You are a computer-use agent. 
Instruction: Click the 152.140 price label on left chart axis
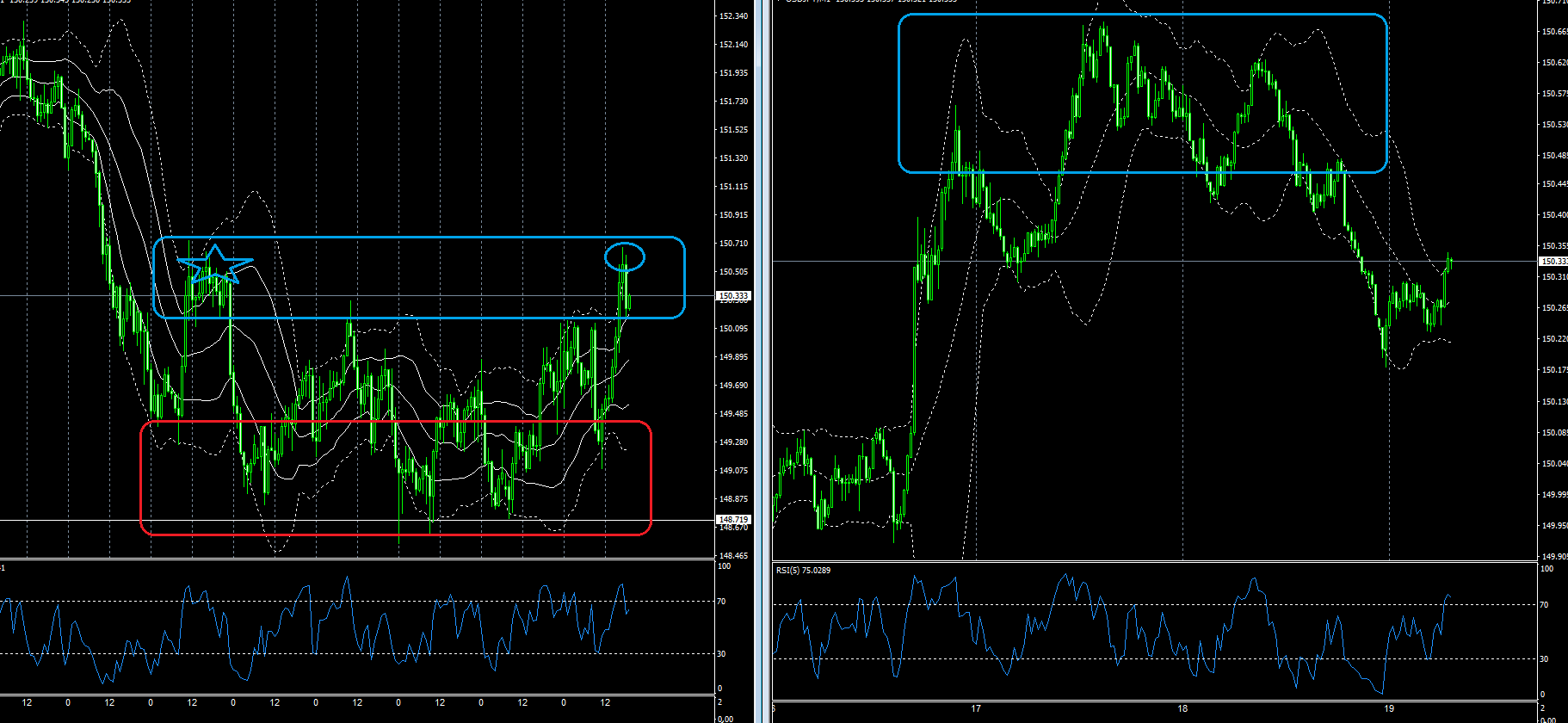click(733, 45)
